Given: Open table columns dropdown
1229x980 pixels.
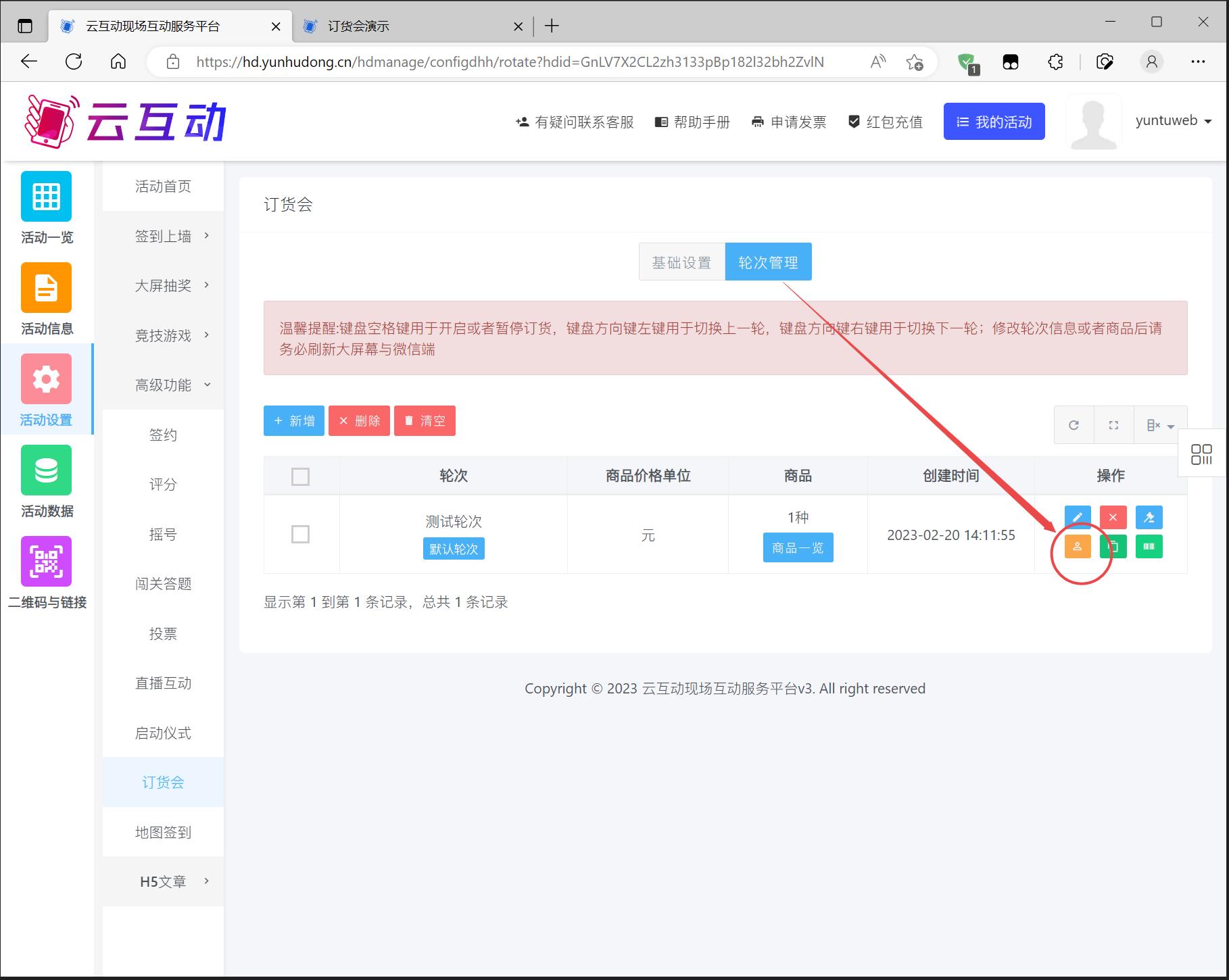Looking at the screenshot, I should [1160, 425].
